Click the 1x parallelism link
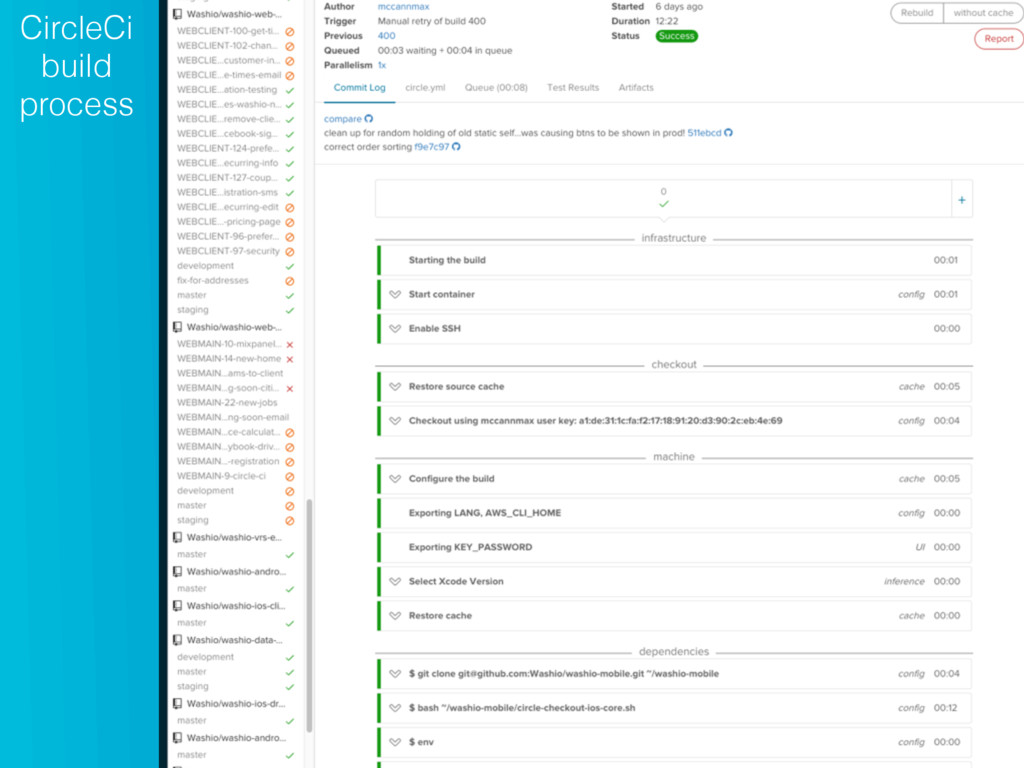The width and height of the screenshot is (1024, 768). coord(381,65)
